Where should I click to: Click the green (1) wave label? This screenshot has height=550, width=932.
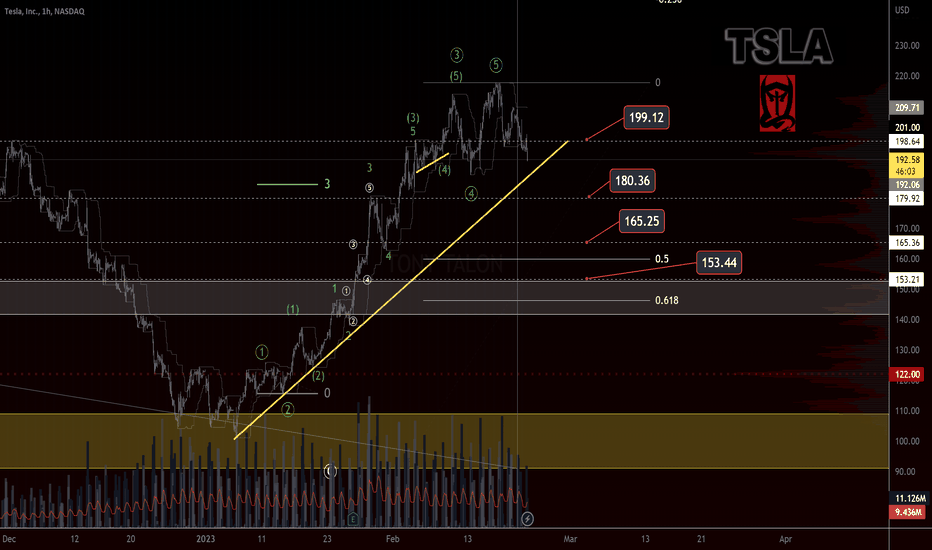pyautogui.click(x=293, y=309)
